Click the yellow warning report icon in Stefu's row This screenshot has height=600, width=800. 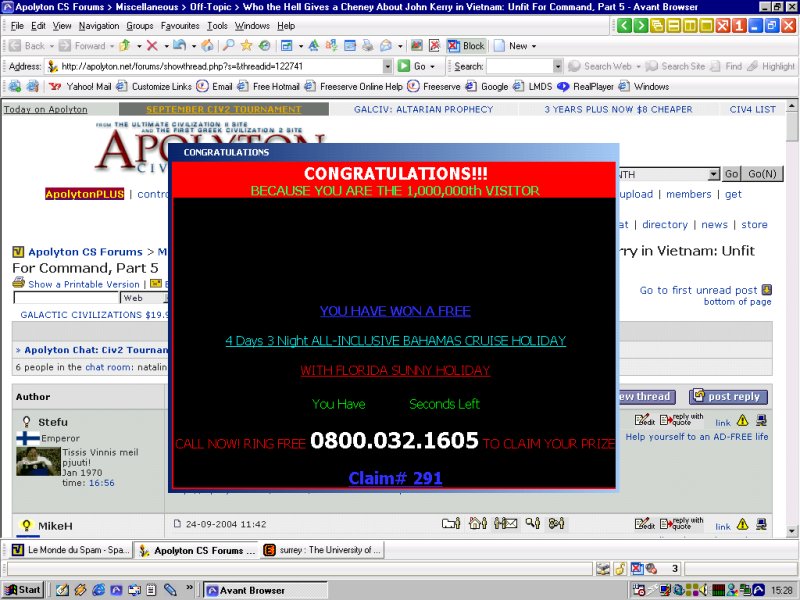click(742, 420)
